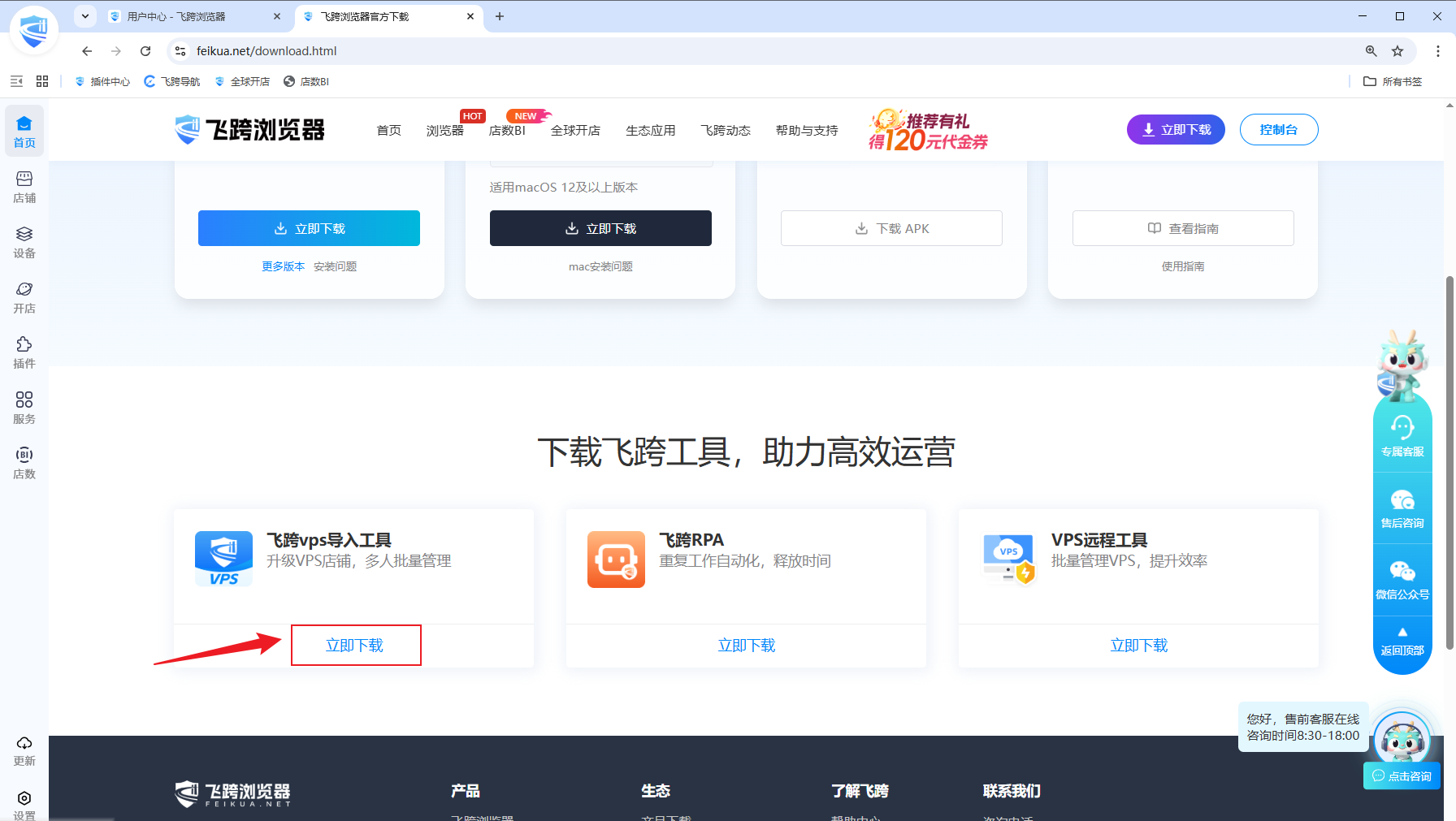The image size is (1456, 821).
Task: Open the 控制台 button
Action: coord(1279,130)
